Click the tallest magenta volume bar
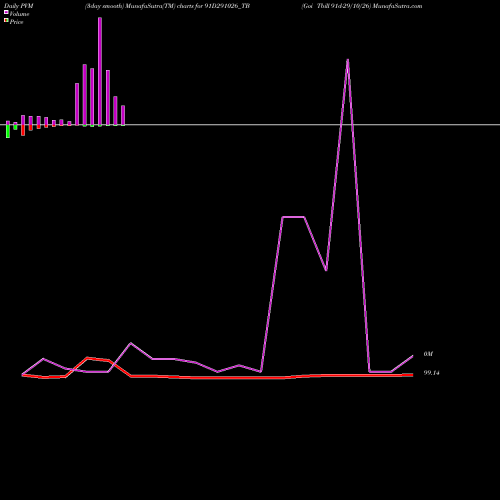The width and height of the screenshot is (500, 500). (x=100, y=72)
